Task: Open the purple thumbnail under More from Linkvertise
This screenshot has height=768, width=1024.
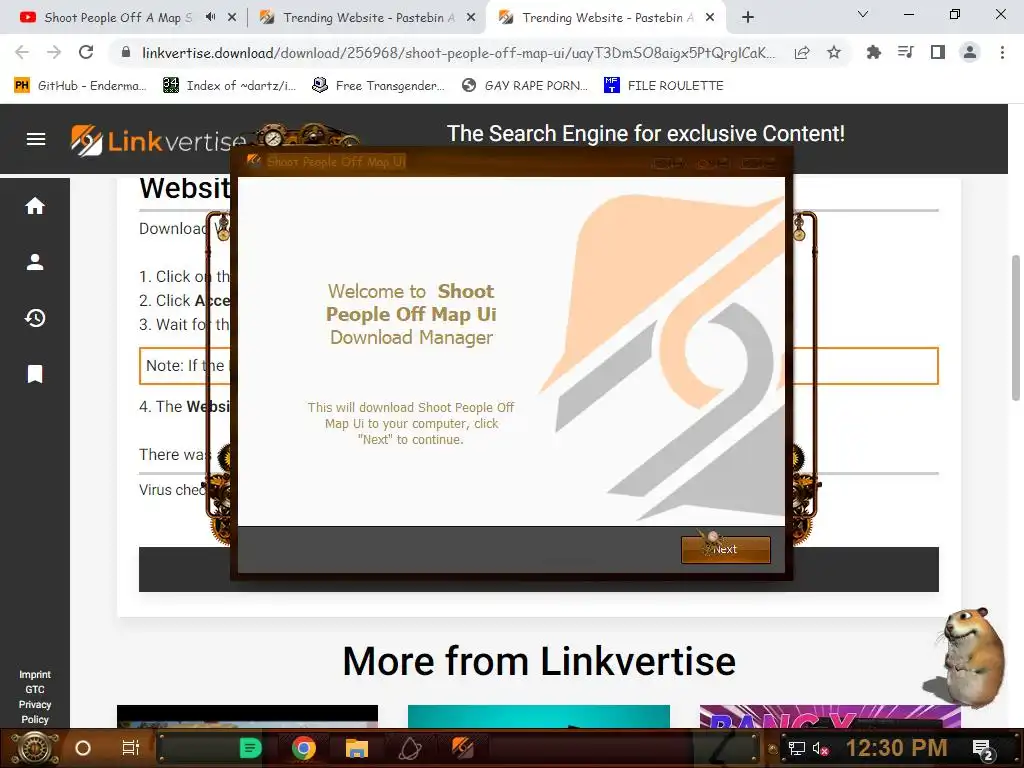Action: pos(830,716)
